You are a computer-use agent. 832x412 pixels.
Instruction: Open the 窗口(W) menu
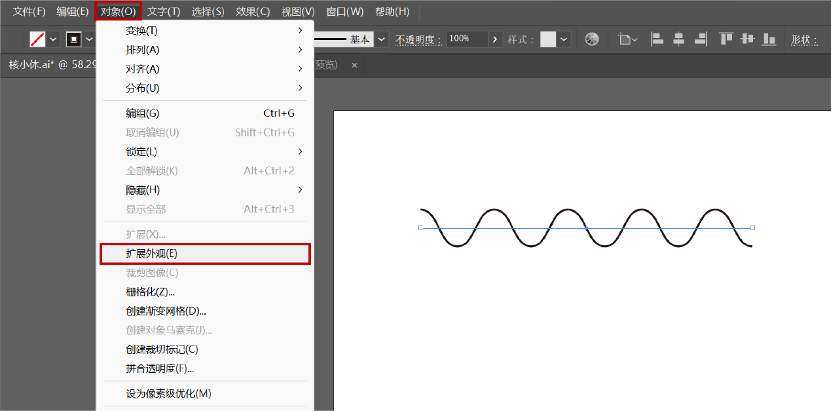click(x=345, y=11)
